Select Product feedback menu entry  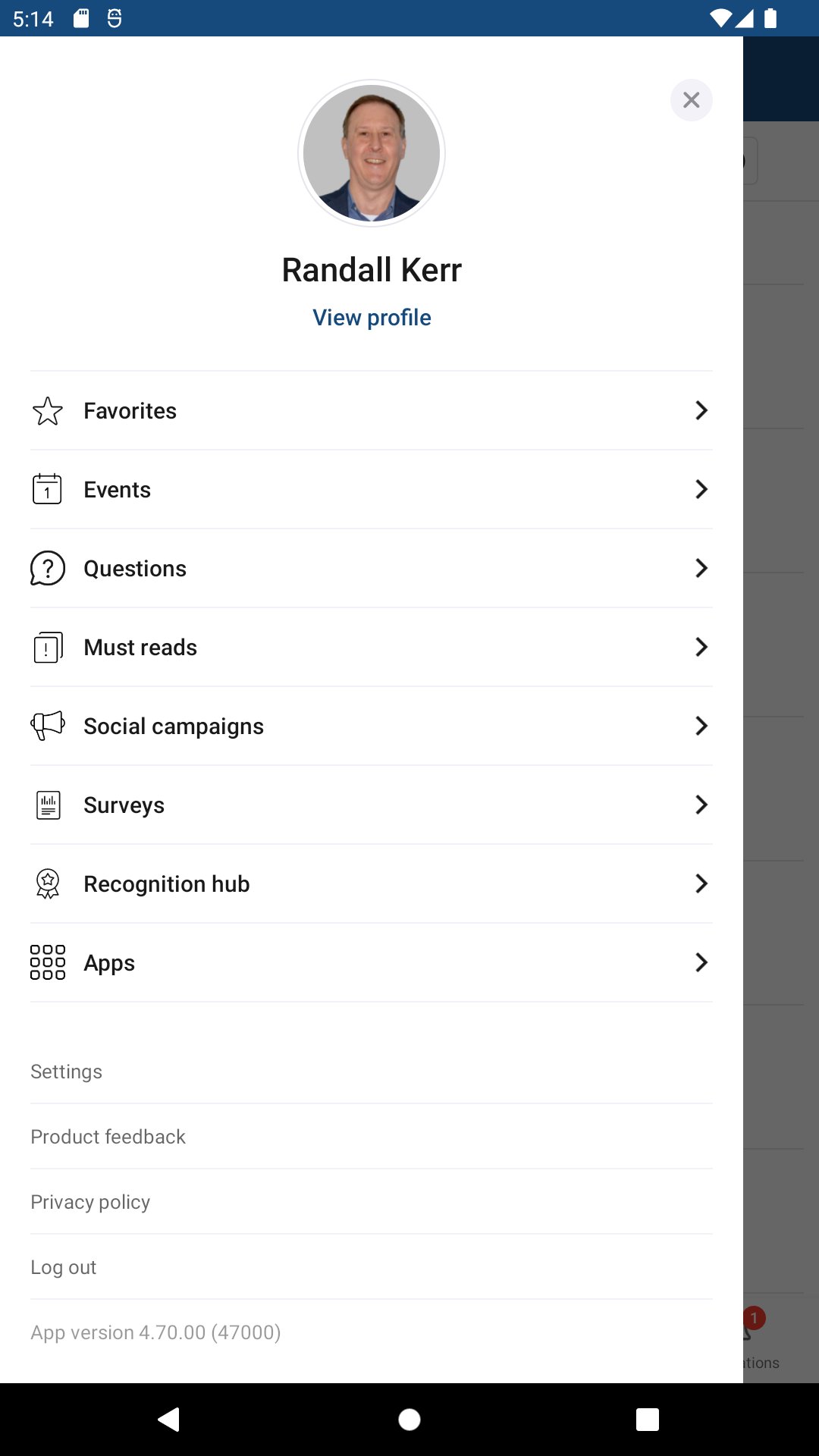tap(108, 1137)
